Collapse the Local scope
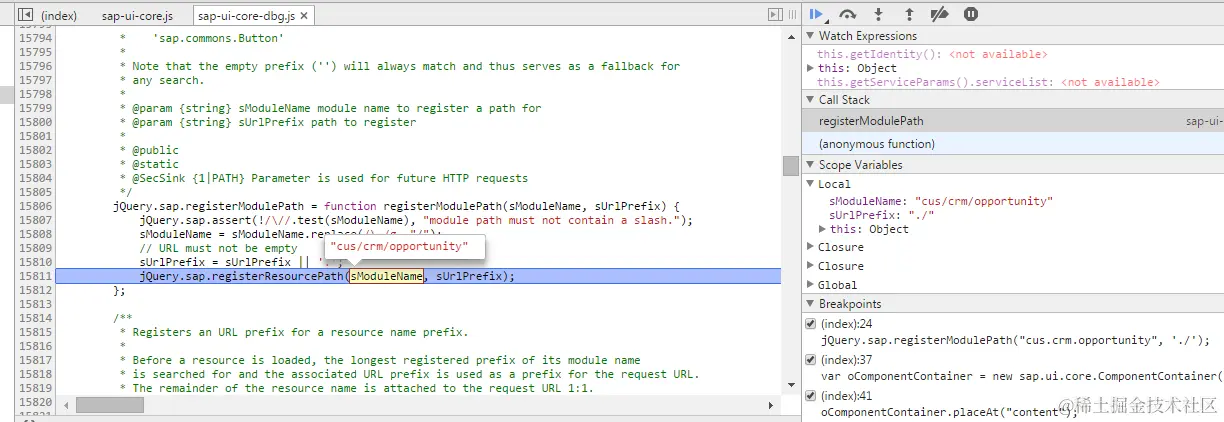The image size is (1224, 422). point(810,184)
